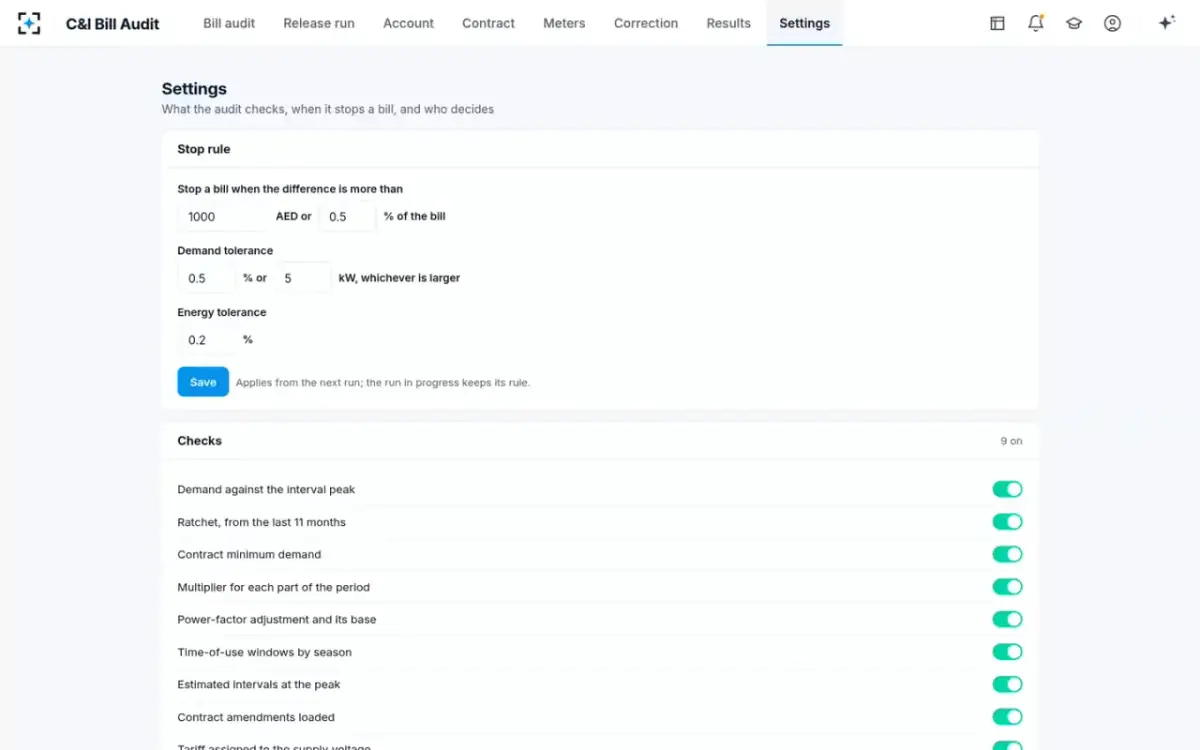This screenshot has height=750, width=1200.
Task: Open the Correction tab
Action: [x=646, y=23]
